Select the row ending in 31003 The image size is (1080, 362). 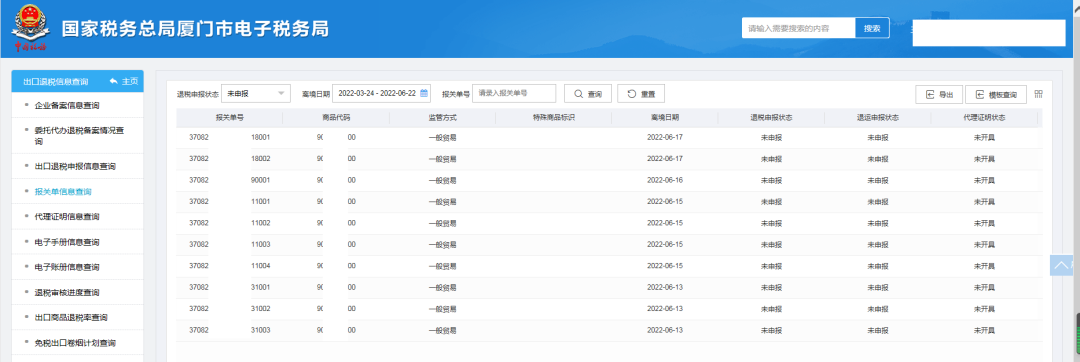[x=609, y=330]
